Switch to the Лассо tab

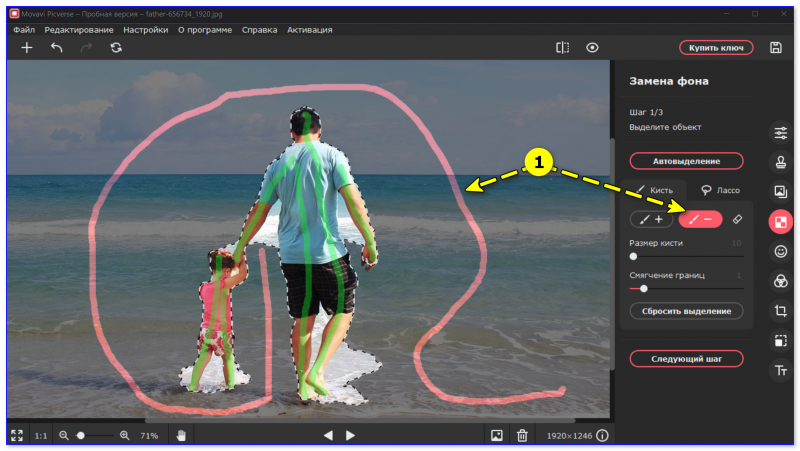(720, 189)
